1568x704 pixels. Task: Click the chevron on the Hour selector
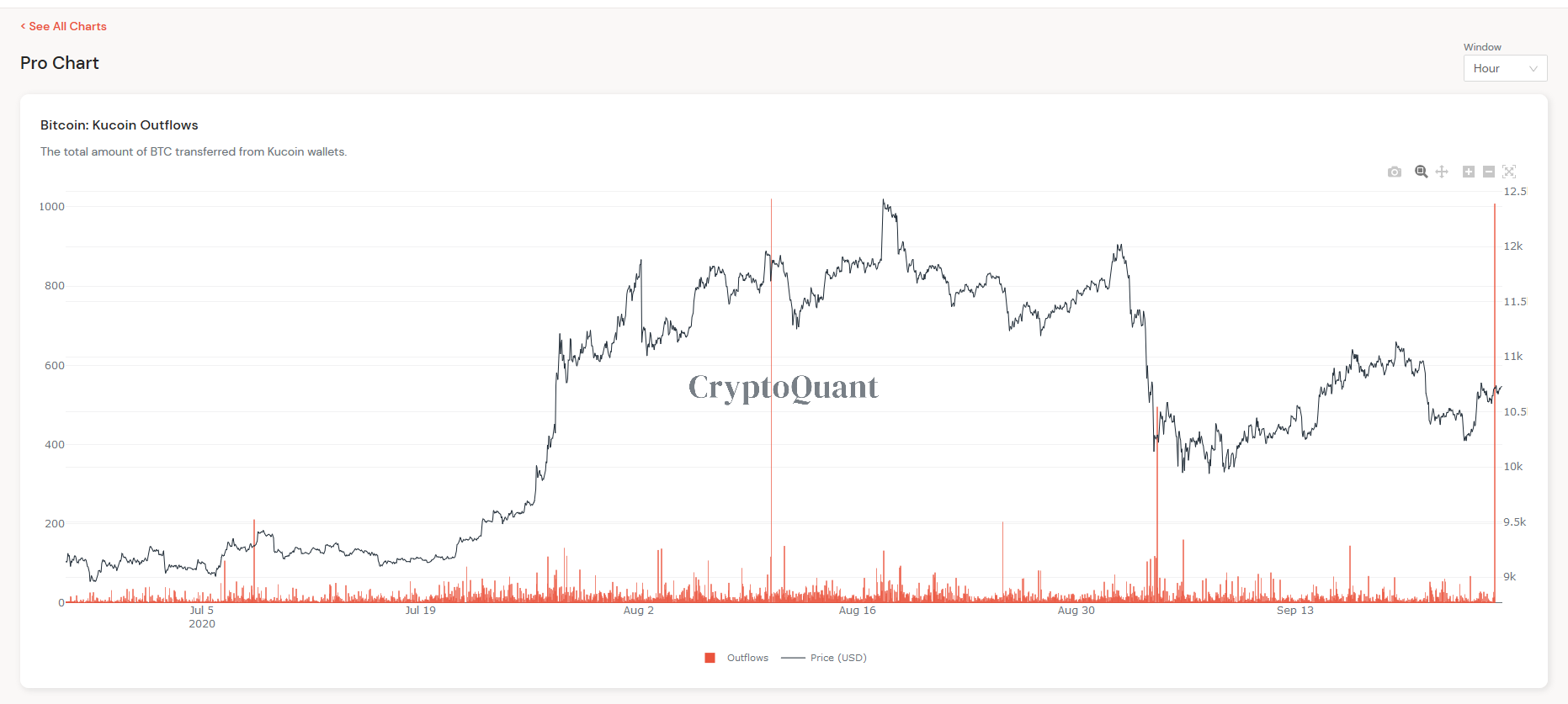(1535, 68)
